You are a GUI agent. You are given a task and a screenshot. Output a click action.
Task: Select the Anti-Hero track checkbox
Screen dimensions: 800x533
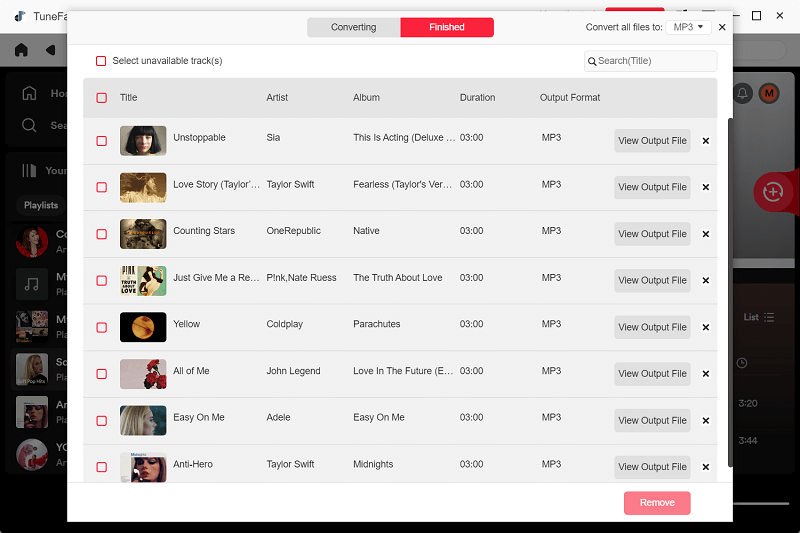[101, 467]
